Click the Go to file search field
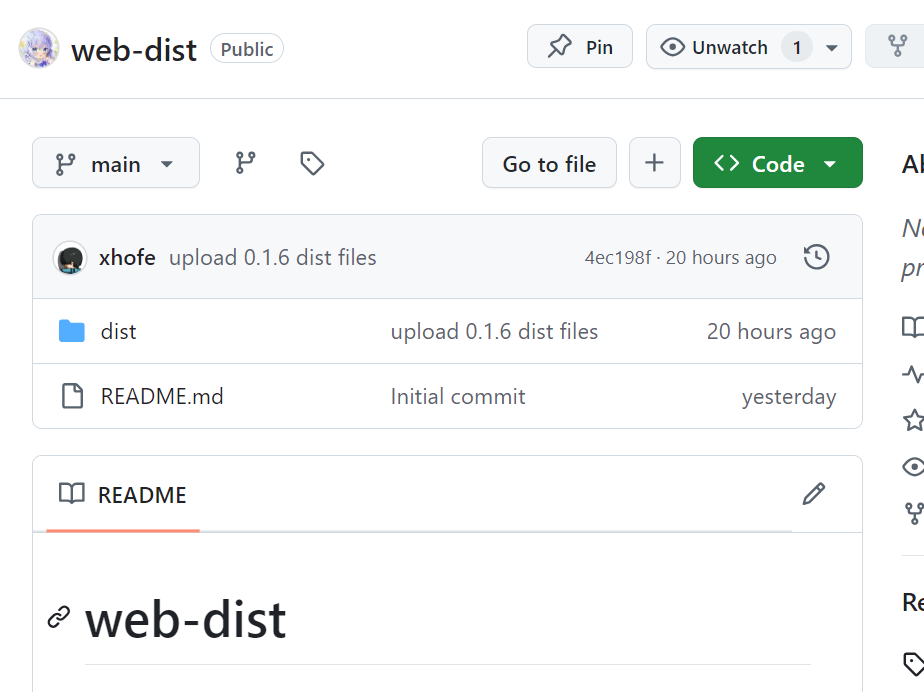The width and height of the screenshot is (924, 692). click(x=549, y=163)
